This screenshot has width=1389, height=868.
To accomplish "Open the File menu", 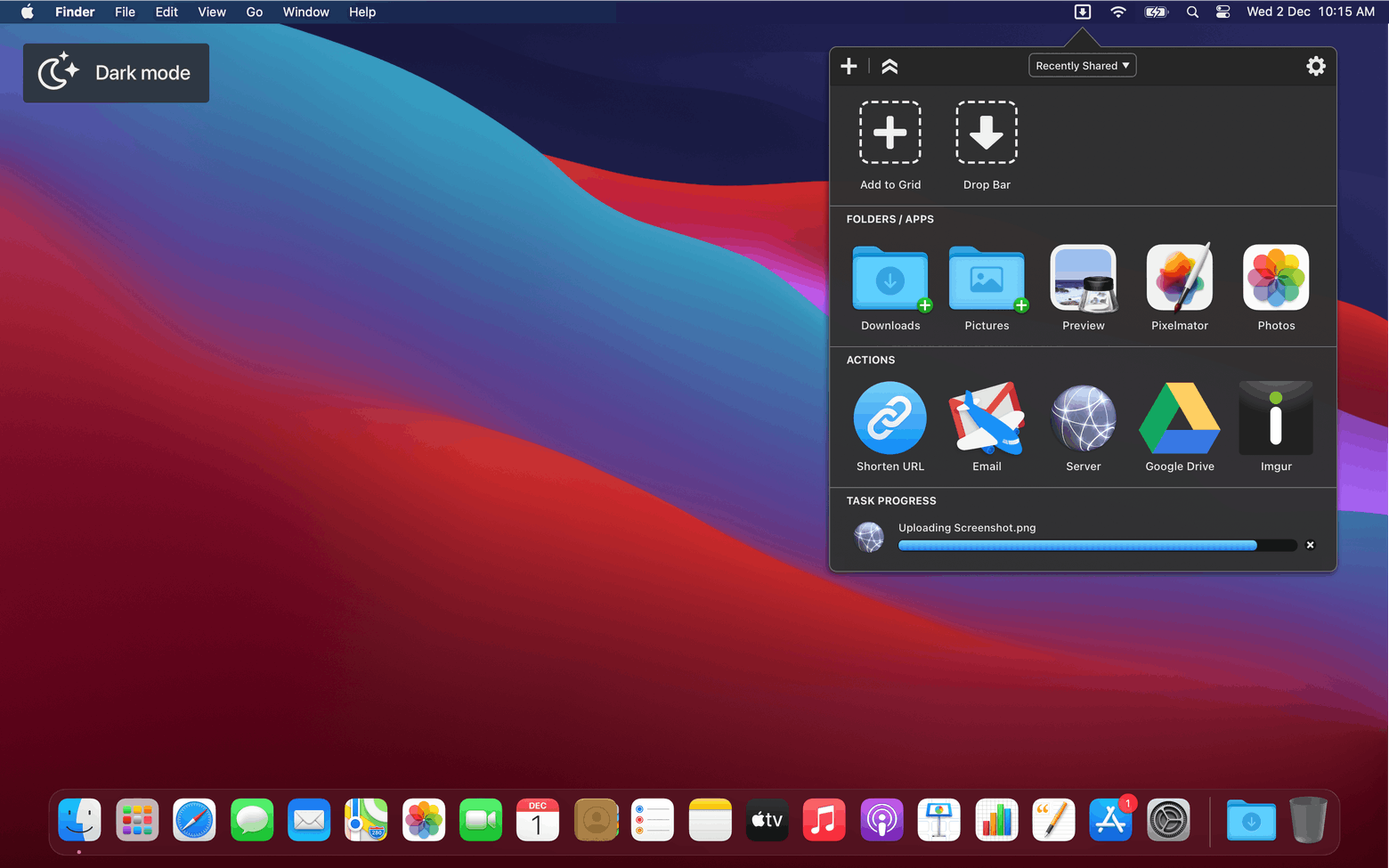I will click(x=125, y=12).
